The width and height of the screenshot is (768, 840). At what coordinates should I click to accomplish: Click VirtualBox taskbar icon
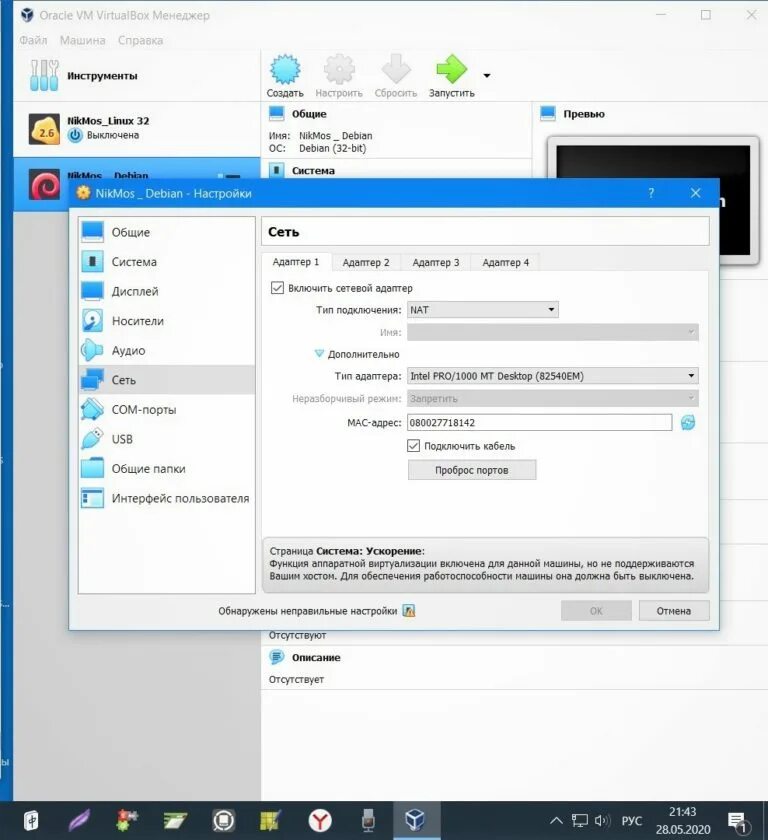pyautogui.click(x=416, y=820)
